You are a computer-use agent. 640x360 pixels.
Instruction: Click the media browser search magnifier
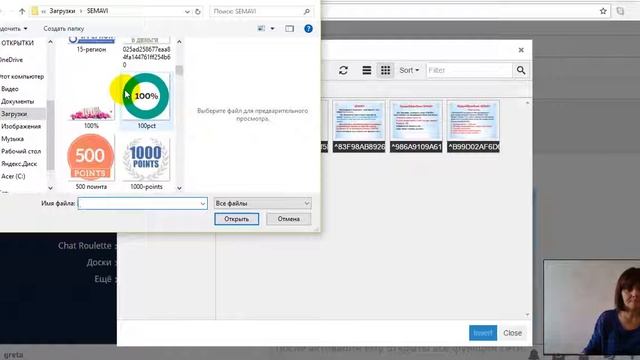(521, 70)
